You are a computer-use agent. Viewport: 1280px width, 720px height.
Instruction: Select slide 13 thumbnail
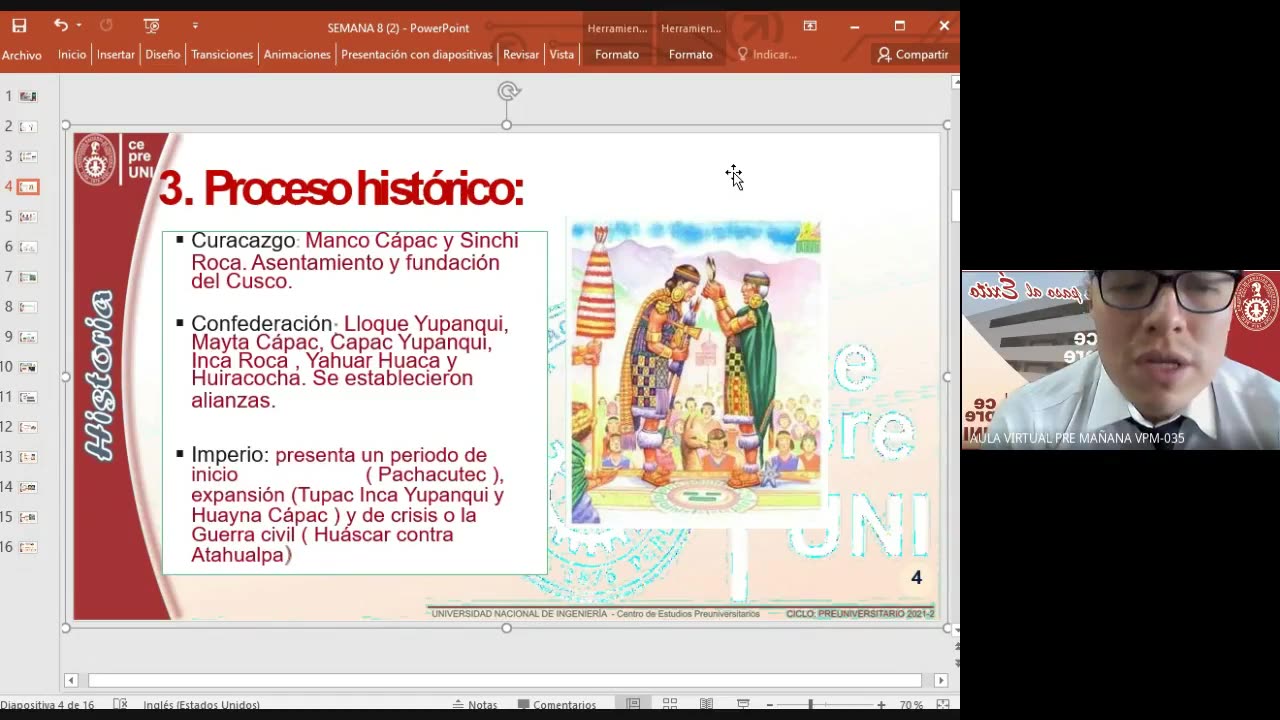click(x=28, y=457)
